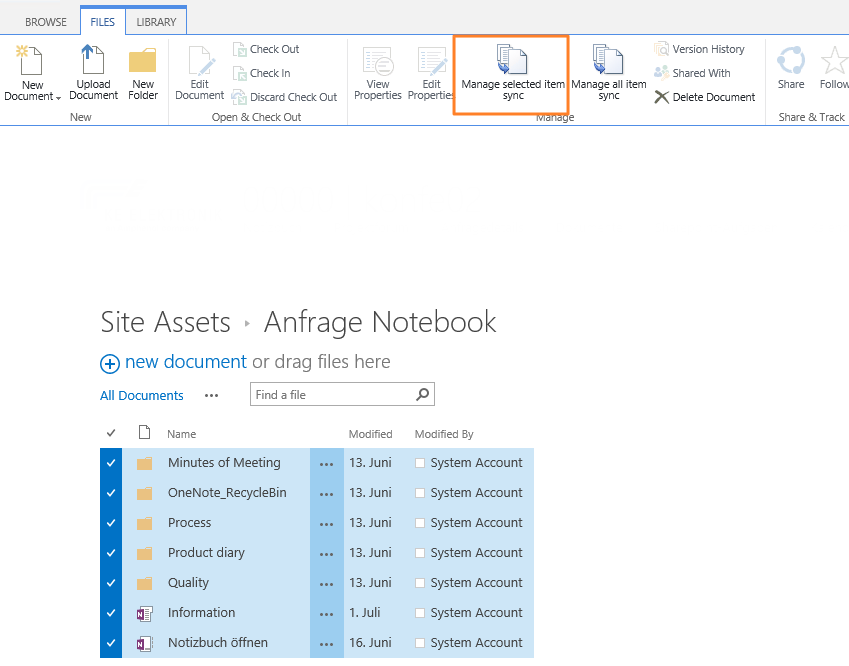
Task: Click the Upload Document icon
Action: 93,60
